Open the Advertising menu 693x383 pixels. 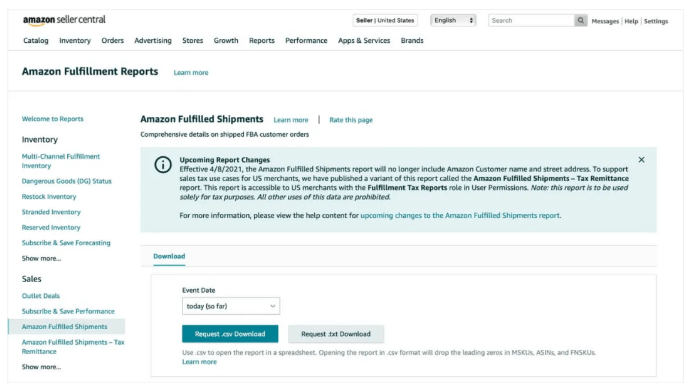click(x=153, y=41)
